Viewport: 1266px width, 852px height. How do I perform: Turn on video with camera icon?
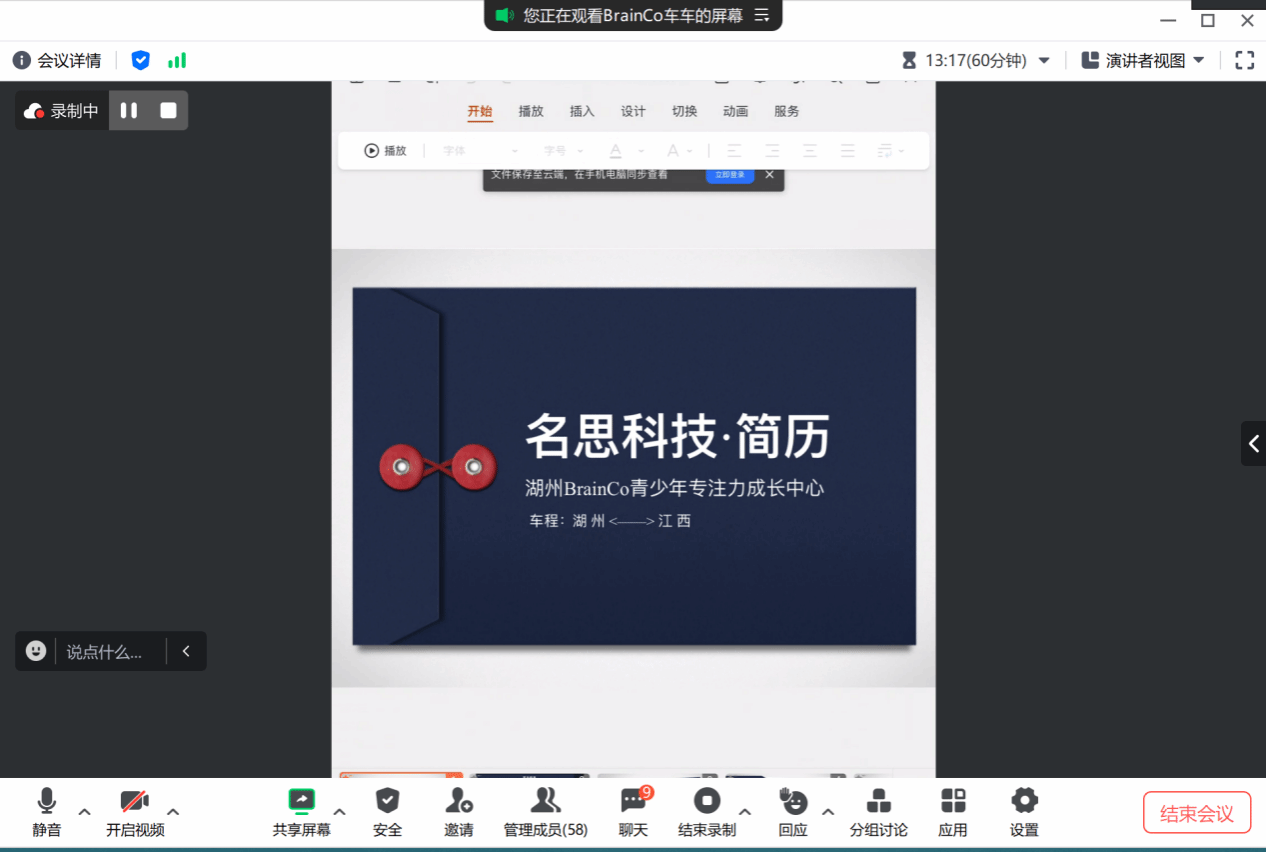click(135, 802)
